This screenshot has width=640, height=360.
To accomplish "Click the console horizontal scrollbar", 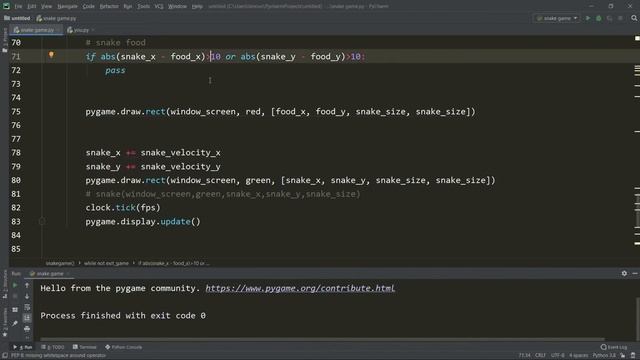I will pyautogui.click(x=322, y=339).
